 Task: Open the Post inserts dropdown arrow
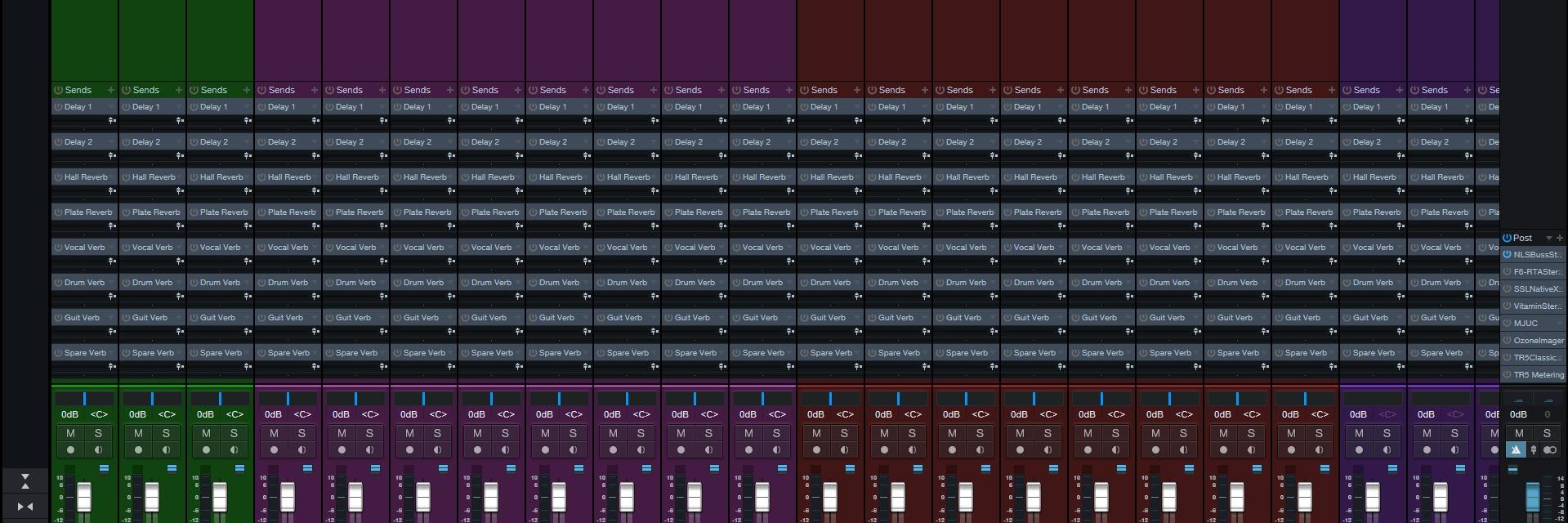click(x=1548, y=238)
